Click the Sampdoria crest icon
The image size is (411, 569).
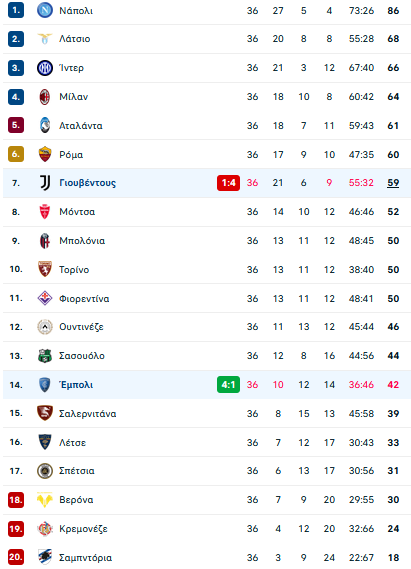(x=45, y=557)
